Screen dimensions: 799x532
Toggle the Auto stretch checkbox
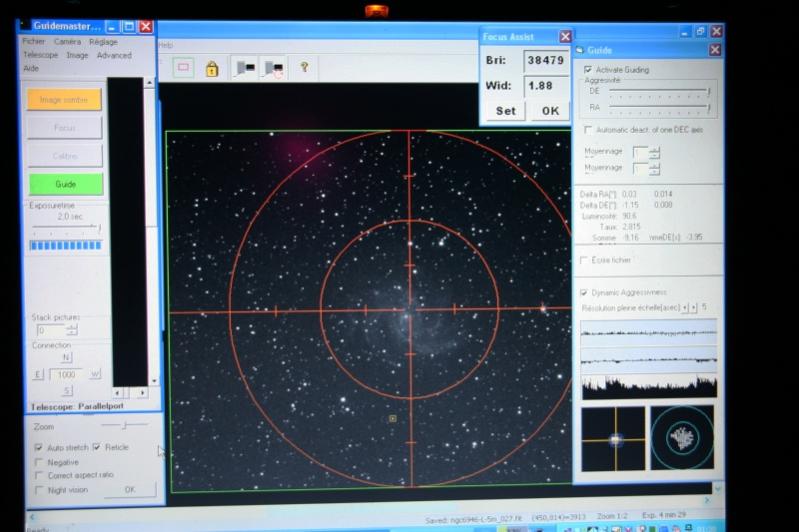click(x=38, y=447)
